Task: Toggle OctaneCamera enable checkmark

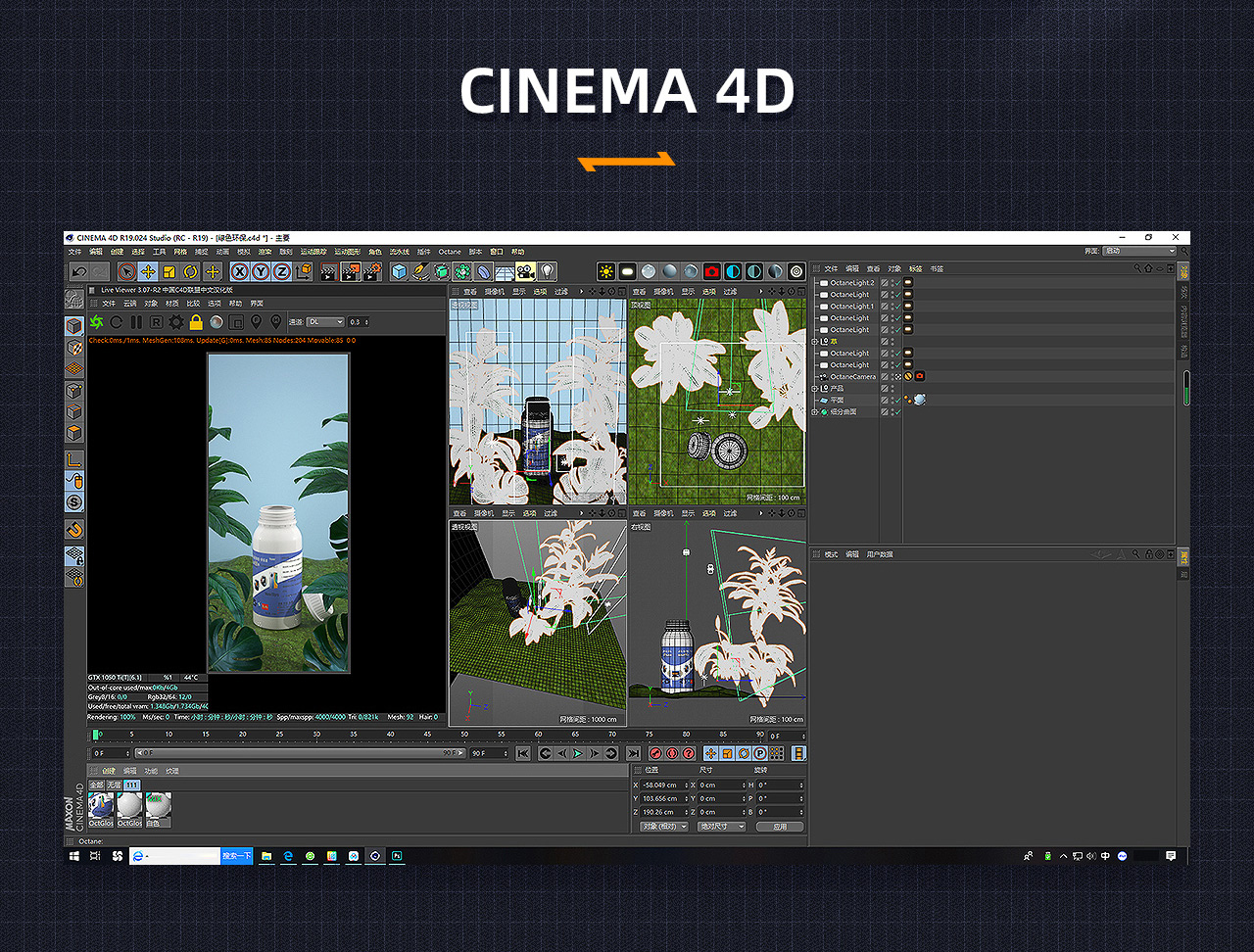Action: coord(896,377)
